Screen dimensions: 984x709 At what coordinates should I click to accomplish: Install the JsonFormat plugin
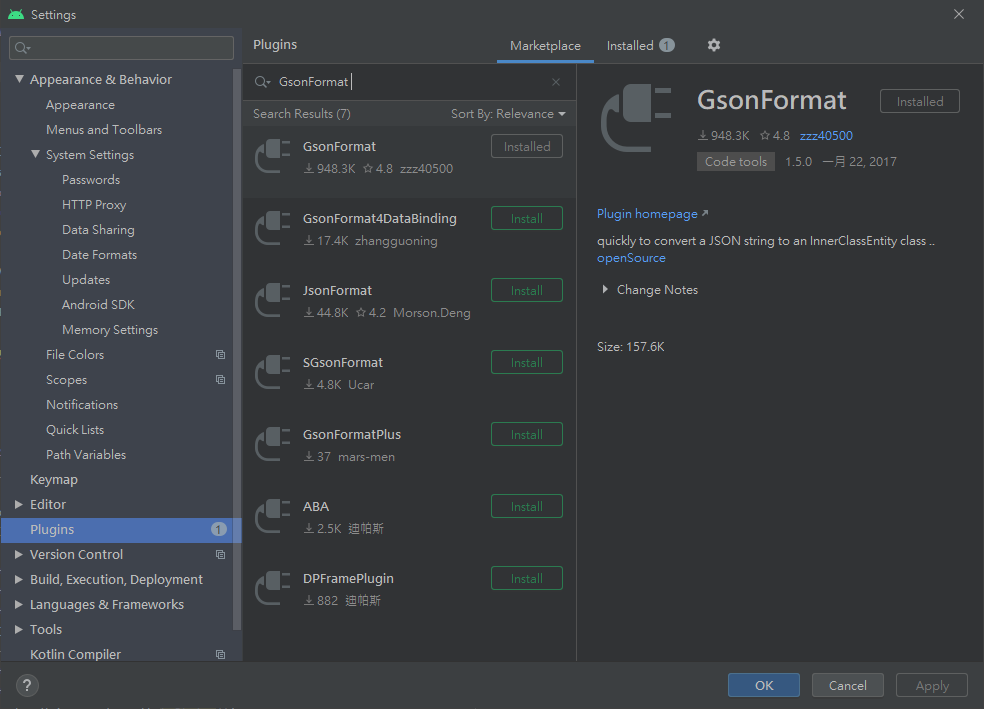527,291
